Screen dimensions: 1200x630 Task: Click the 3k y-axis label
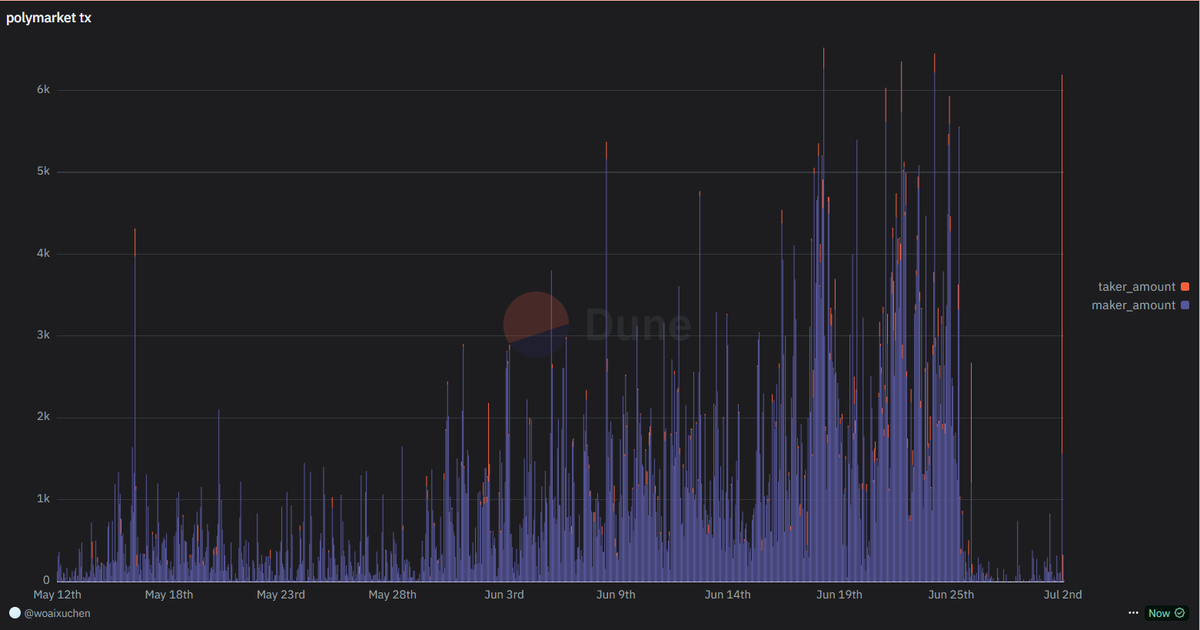tap(44, 335)
